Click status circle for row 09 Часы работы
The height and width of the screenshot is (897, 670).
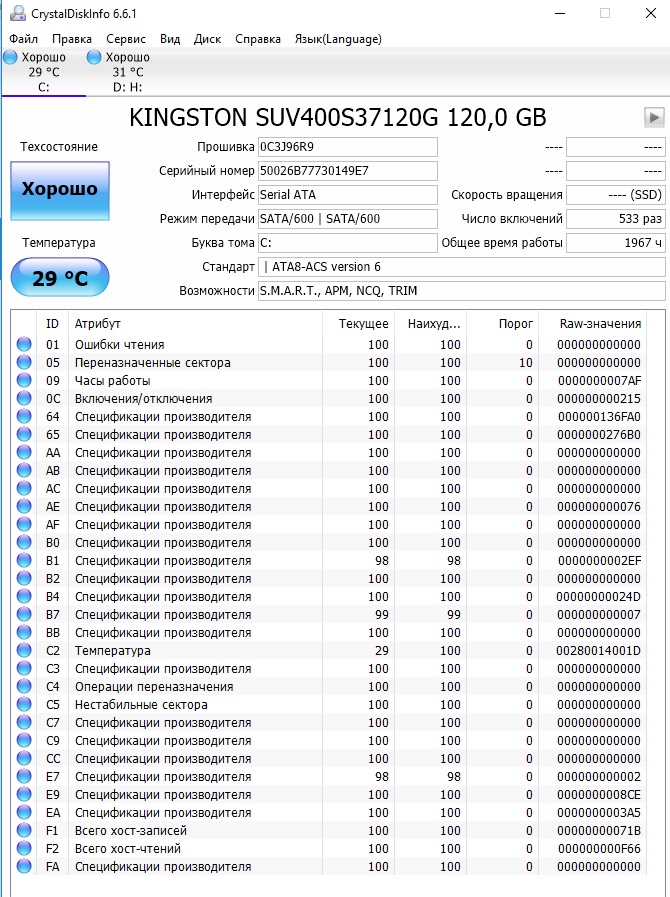click(x=24, y=380)
